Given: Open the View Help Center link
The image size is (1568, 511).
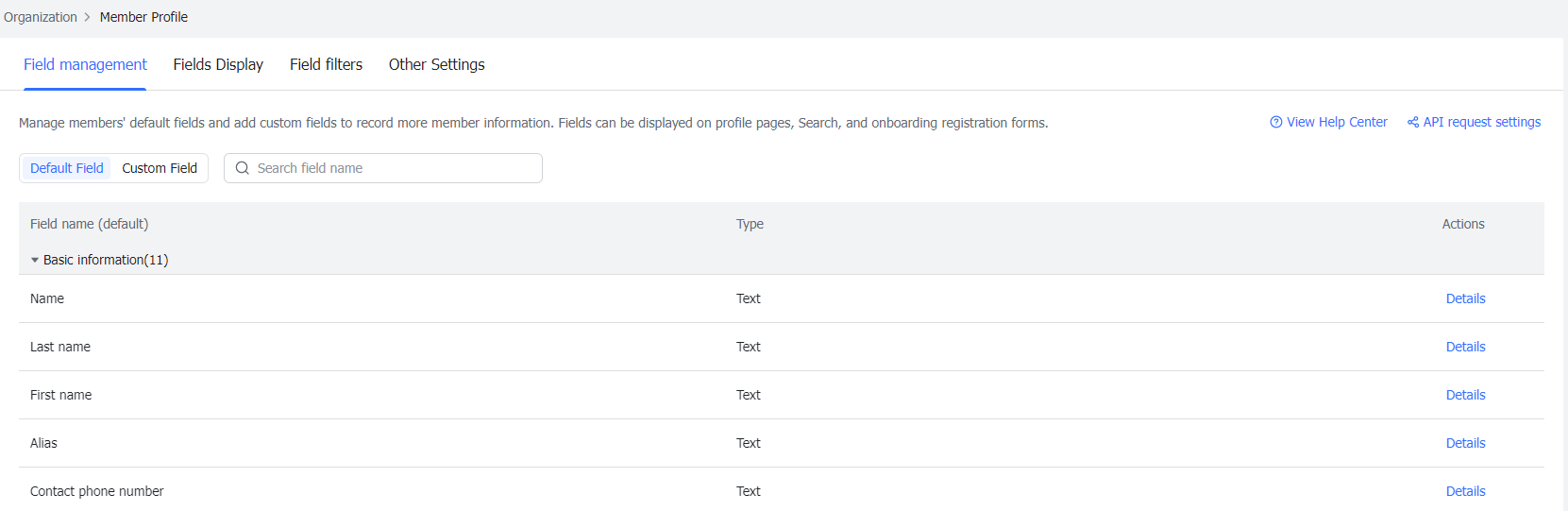Looking at the screenshot, I should [x=1337, y=122].
